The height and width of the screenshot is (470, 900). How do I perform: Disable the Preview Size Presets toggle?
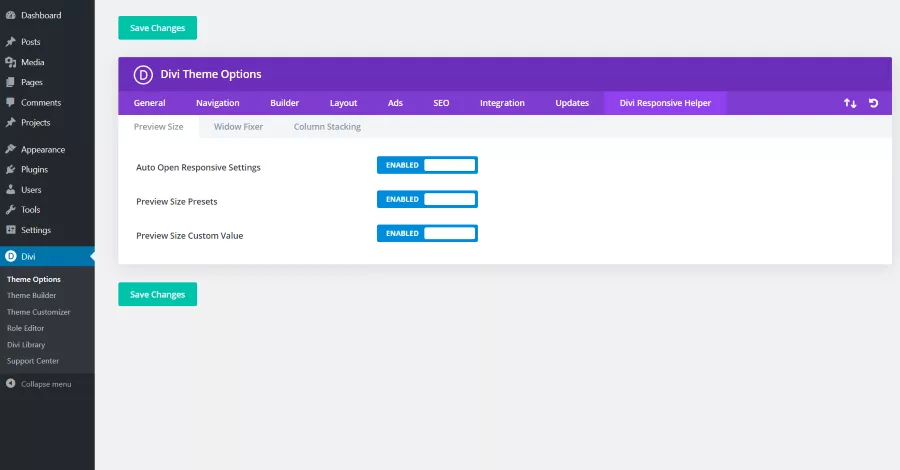pos(427,199)
